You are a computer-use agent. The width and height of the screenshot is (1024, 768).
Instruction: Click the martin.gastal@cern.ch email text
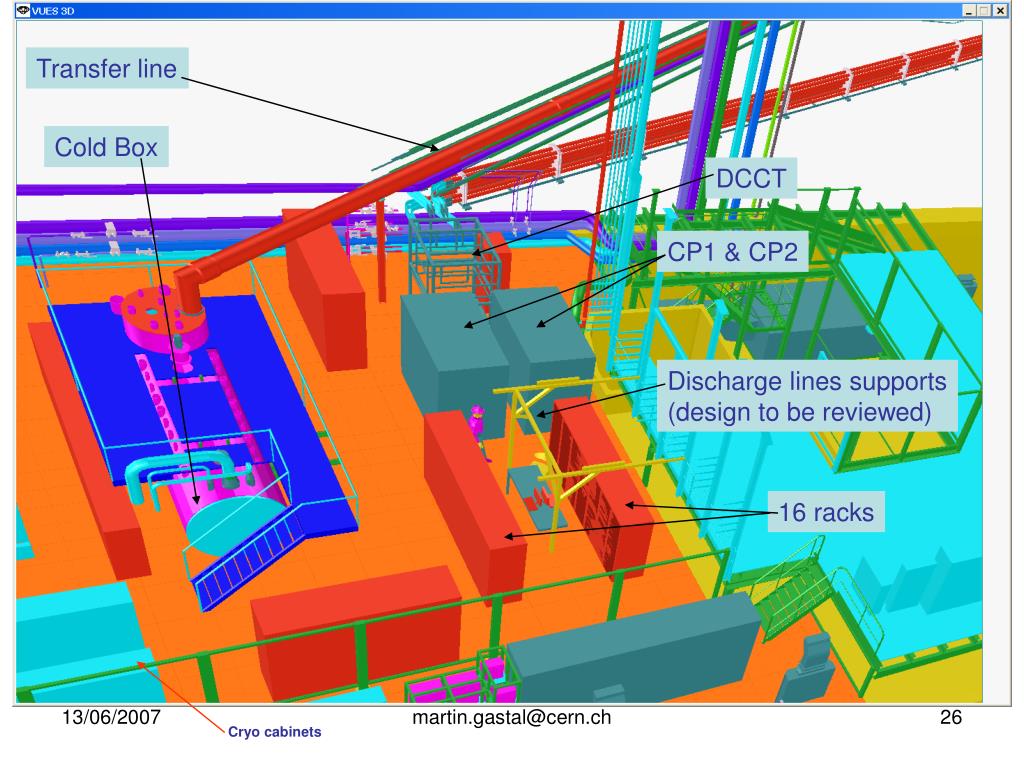click(511, 717)
